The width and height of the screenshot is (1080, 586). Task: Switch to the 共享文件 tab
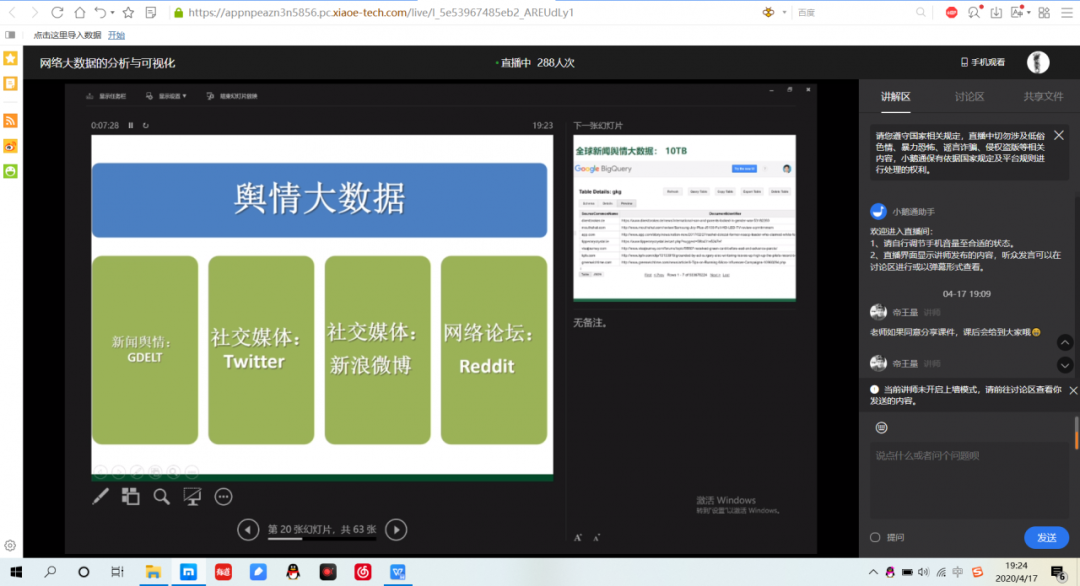[1043, 97]
